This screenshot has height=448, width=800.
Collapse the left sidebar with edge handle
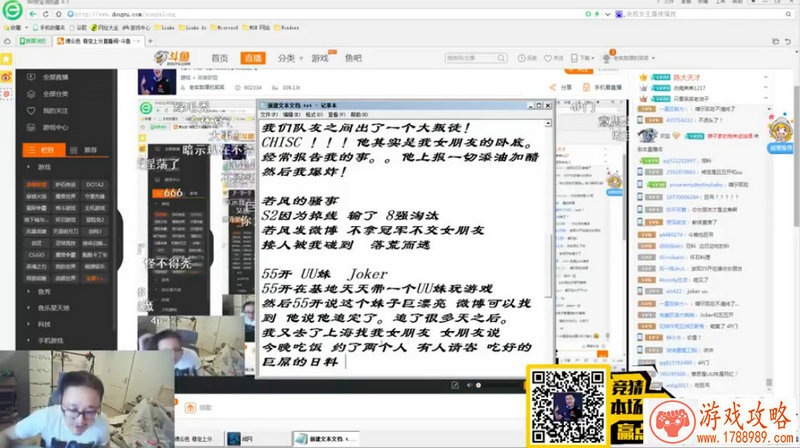[x=120, y=240]
